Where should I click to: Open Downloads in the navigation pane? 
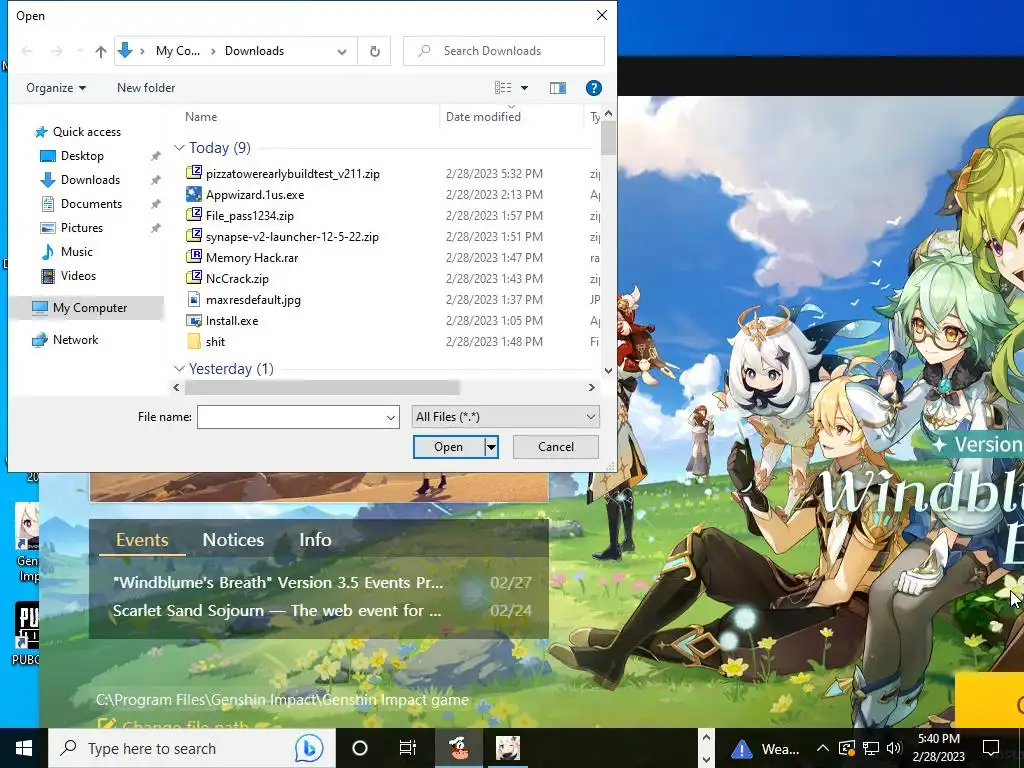coord(90,180)
